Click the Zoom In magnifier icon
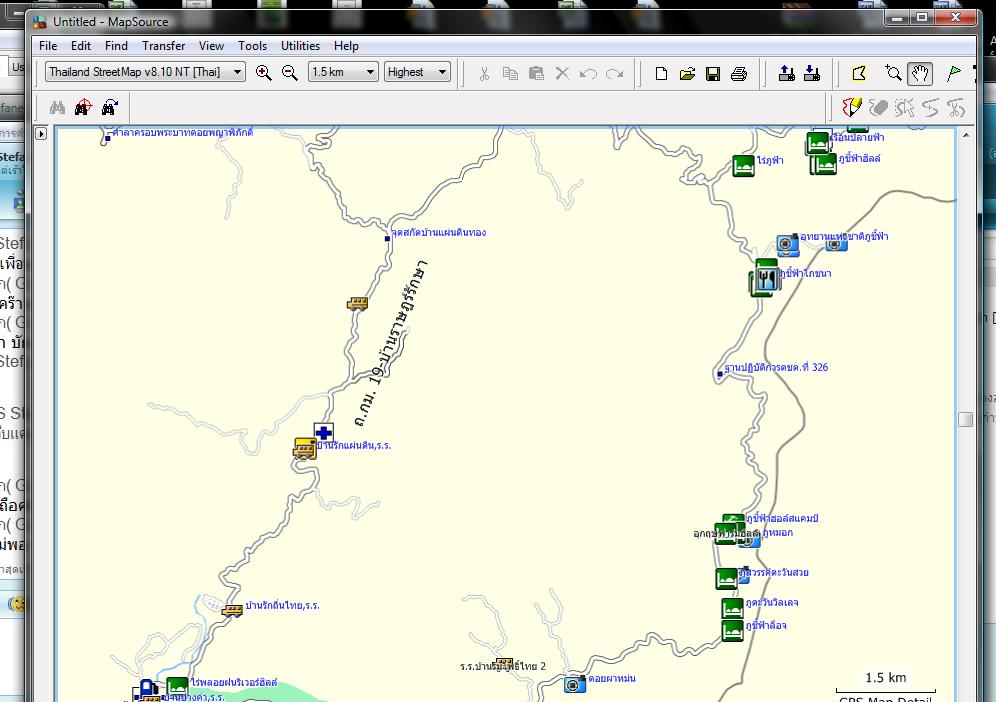Viewport: 996px width, 702px height. tap(264, 72)
